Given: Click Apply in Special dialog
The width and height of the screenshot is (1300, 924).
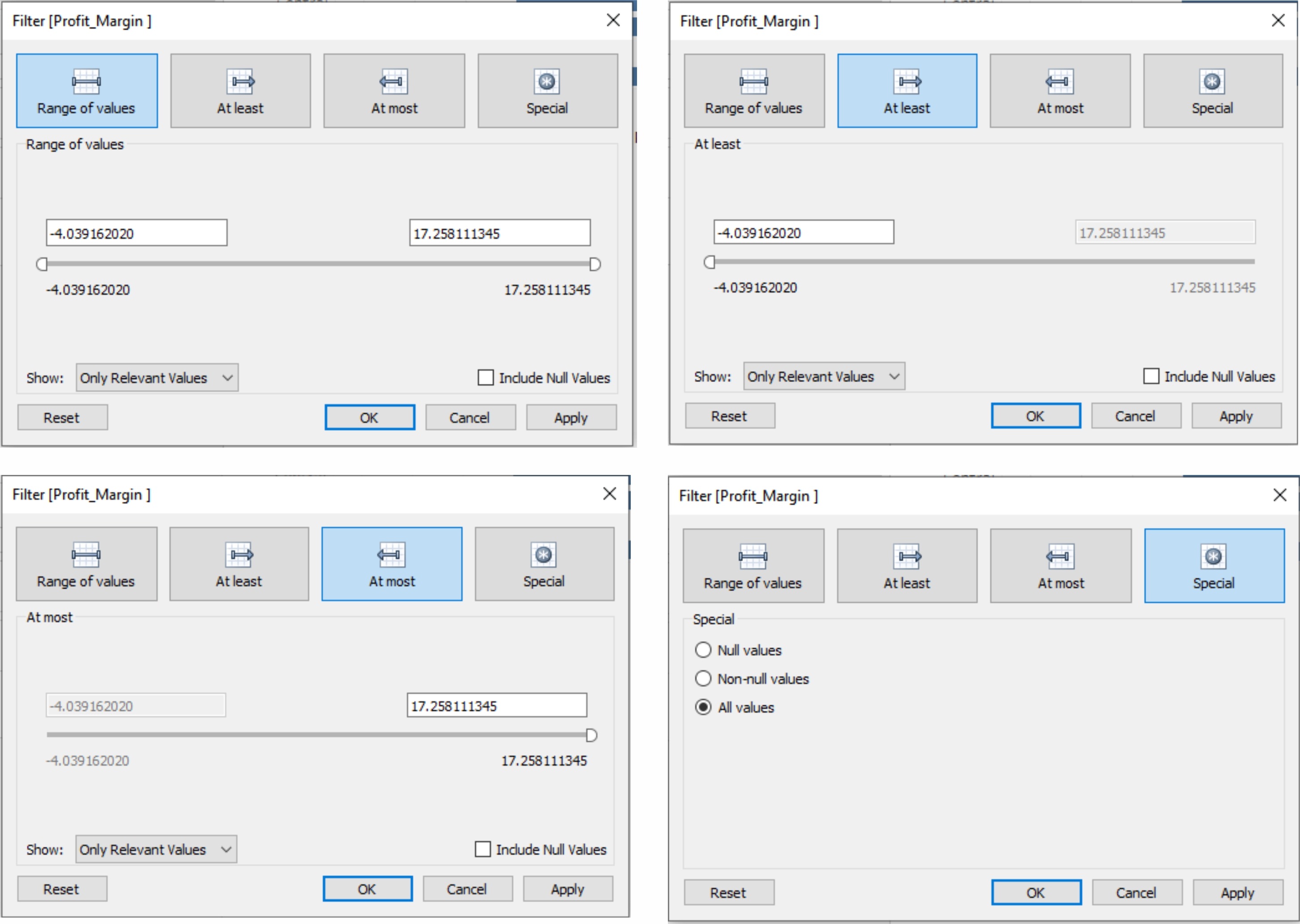Looking at the screenshot, I should pyautogui.click(x=1238, y=893).
